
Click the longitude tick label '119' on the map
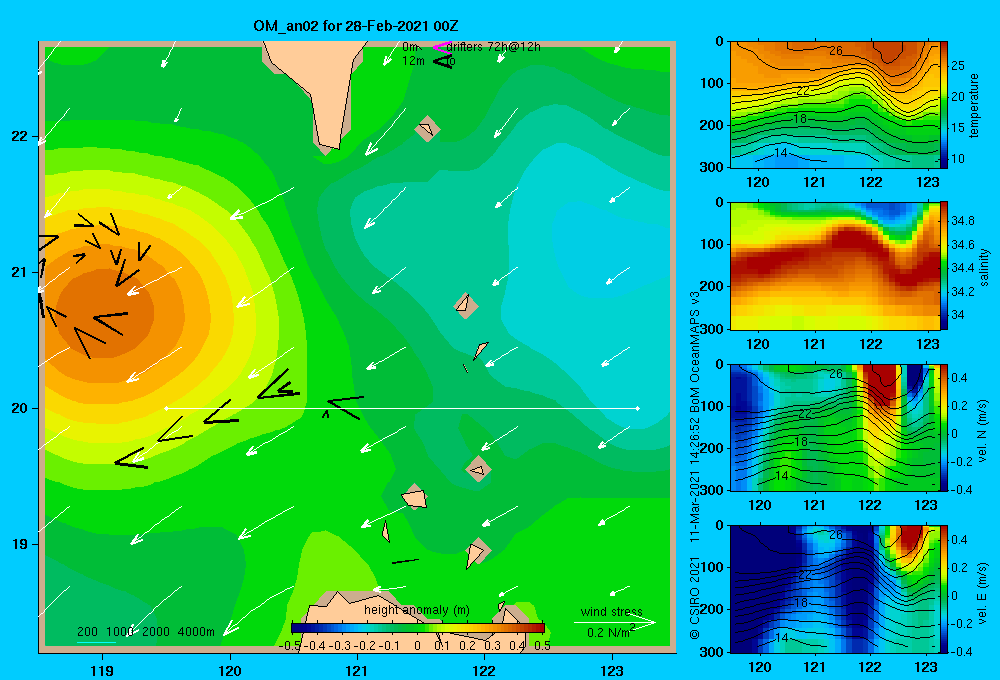pos(102,670)
